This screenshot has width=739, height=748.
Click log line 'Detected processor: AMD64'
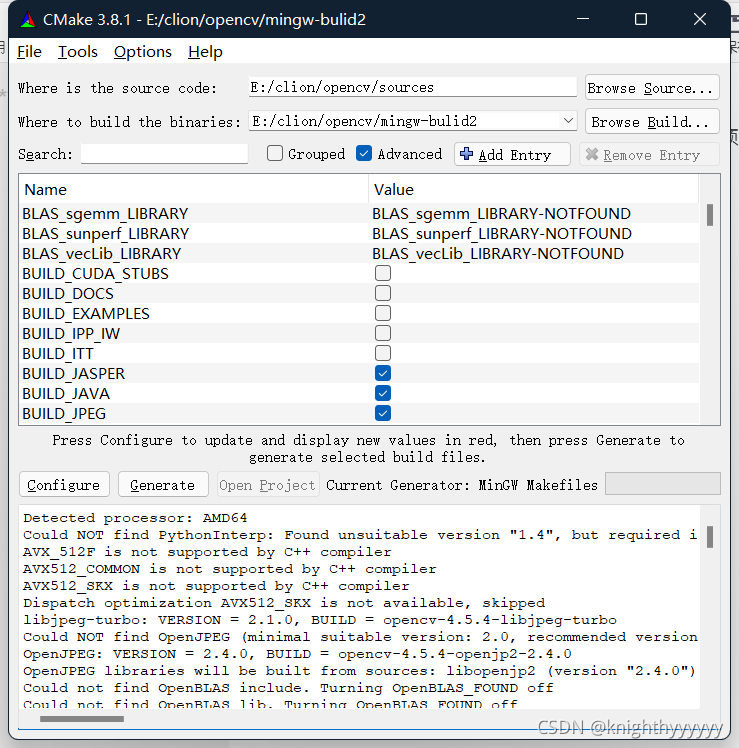click(x=135, y=518)
